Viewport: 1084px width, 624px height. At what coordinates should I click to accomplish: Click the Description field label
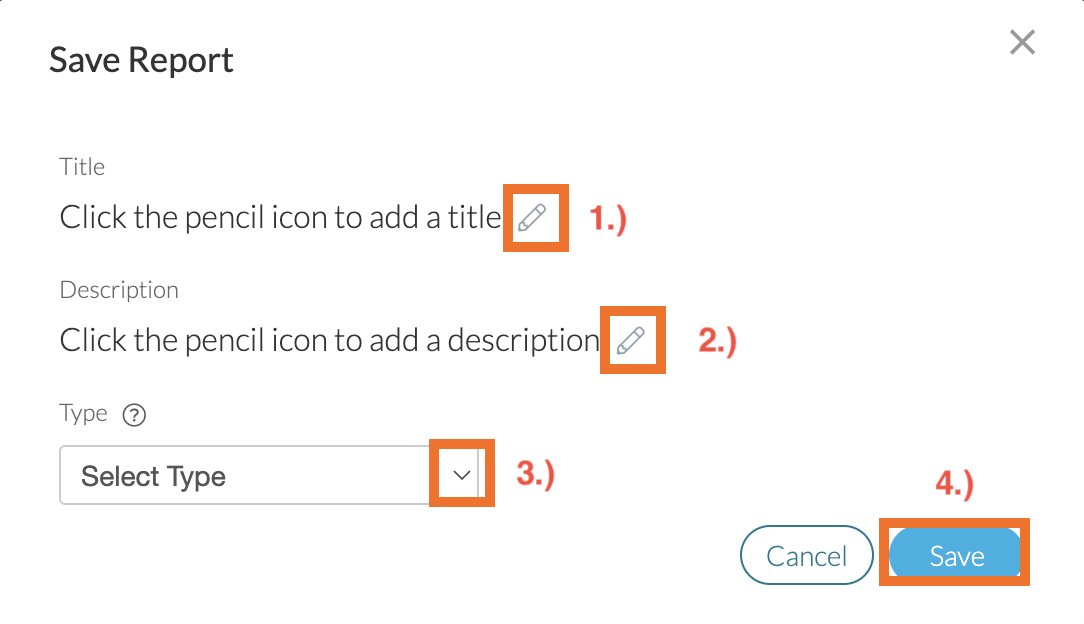pyautogui.click(x=119, y=290)
